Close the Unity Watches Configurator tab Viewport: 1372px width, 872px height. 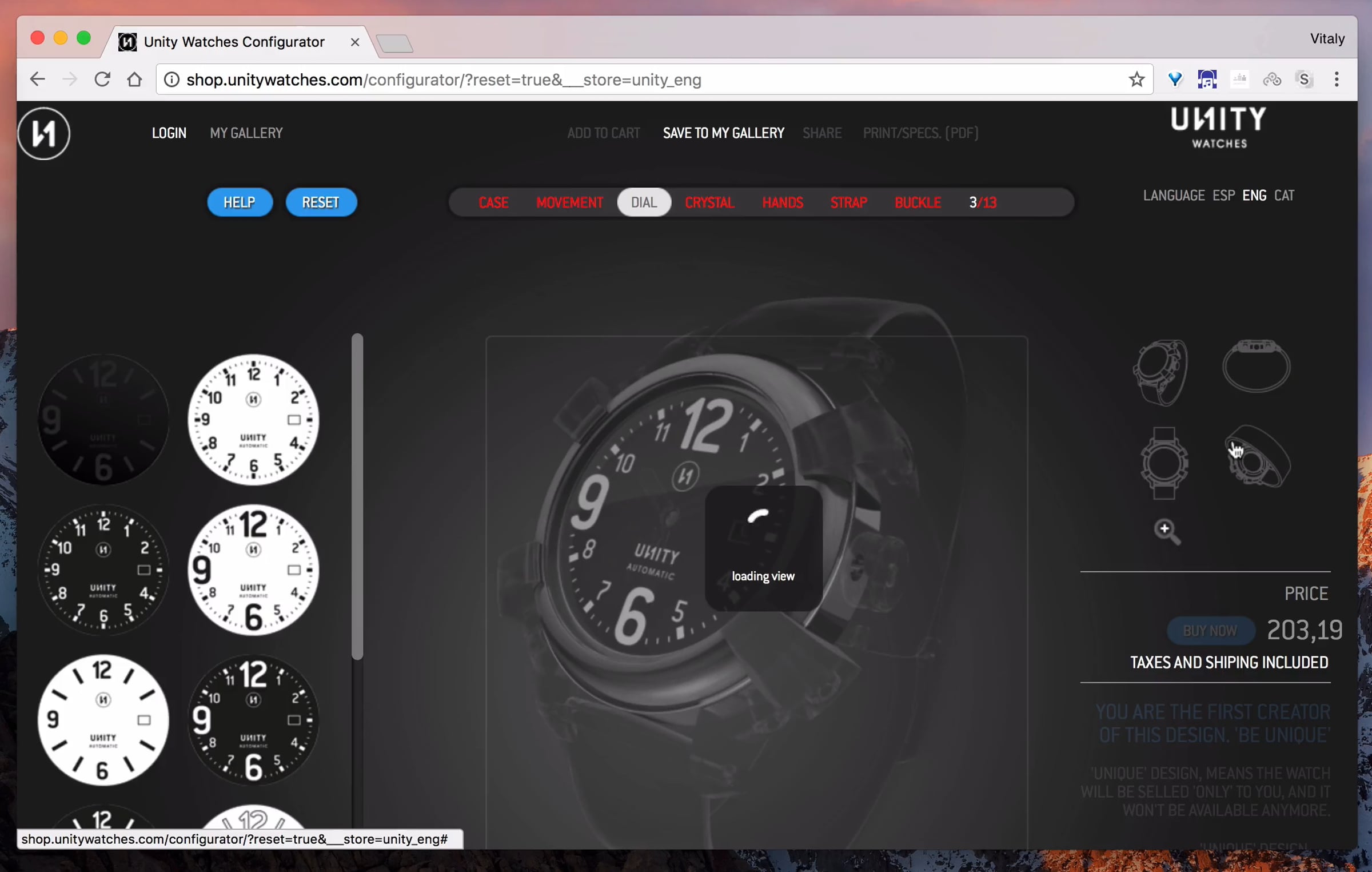[355, 42]
